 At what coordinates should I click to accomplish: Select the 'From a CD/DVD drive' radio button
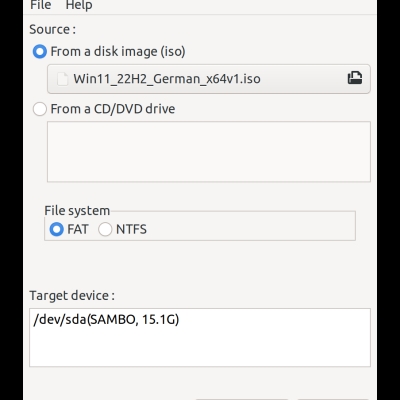(40, 109)
